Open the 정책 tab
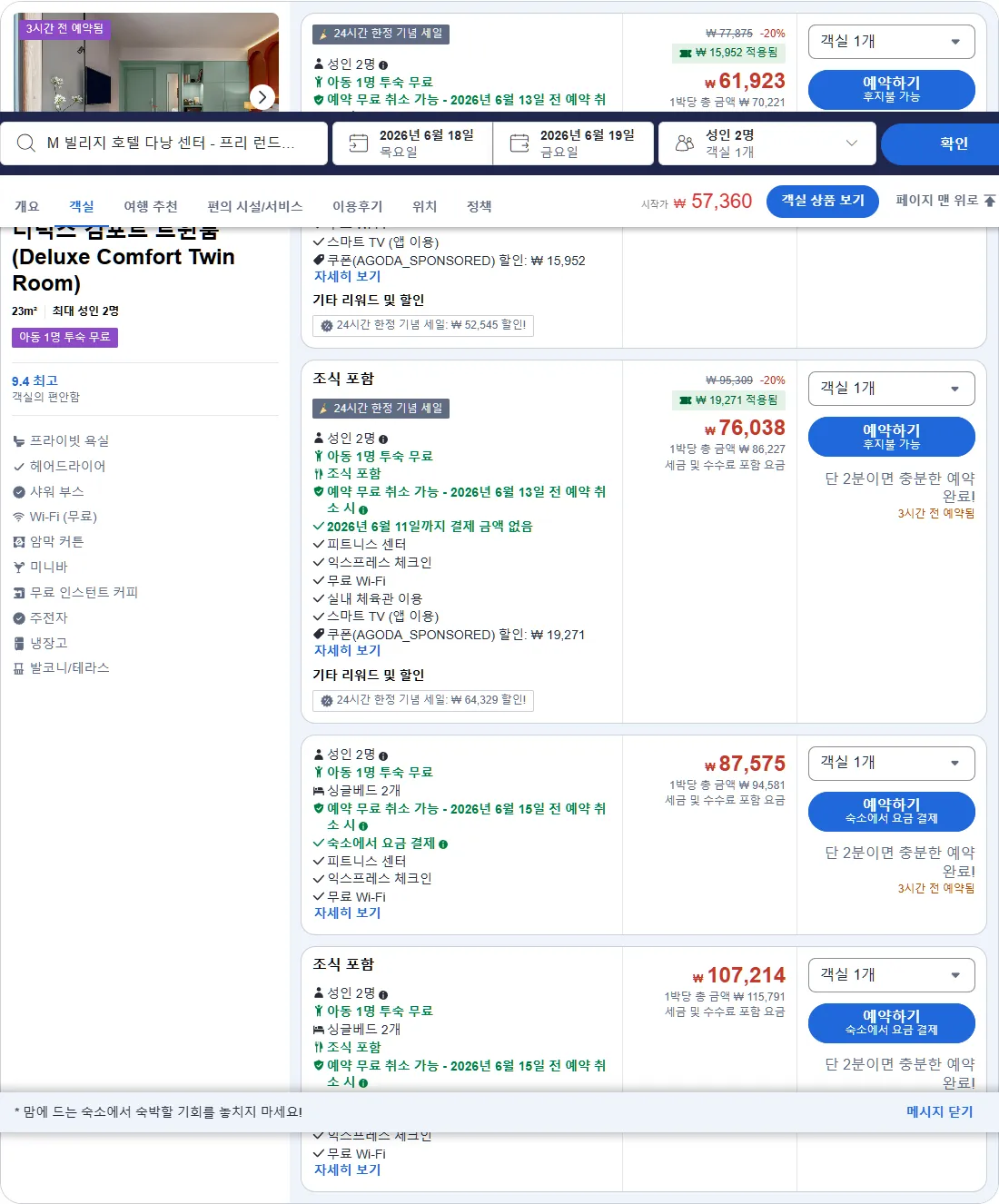Viewport: 999px width, 1204px height. pyautogui.click(x=480, y=206)
